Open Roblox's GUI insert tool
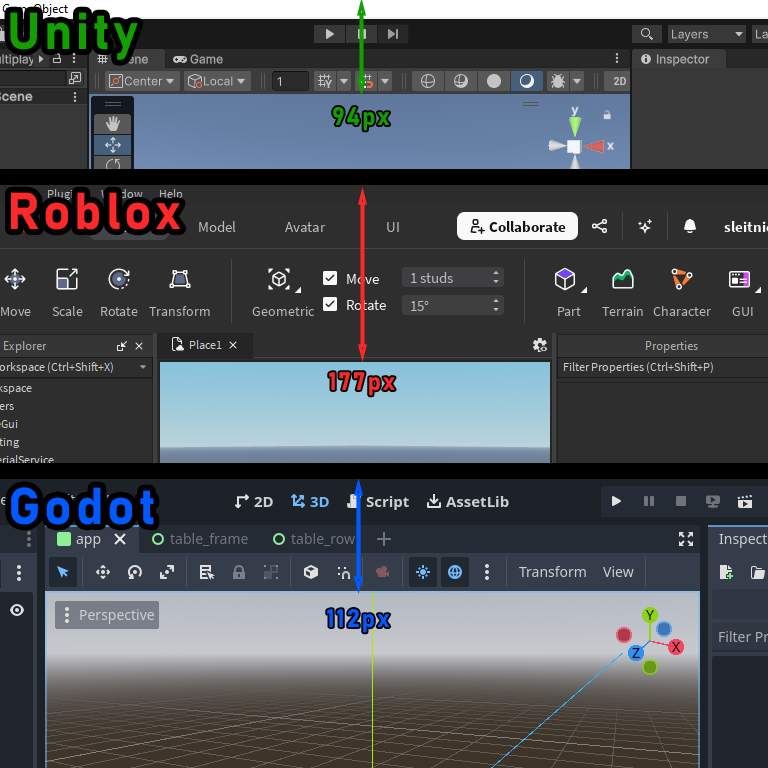 click(743, 292)
